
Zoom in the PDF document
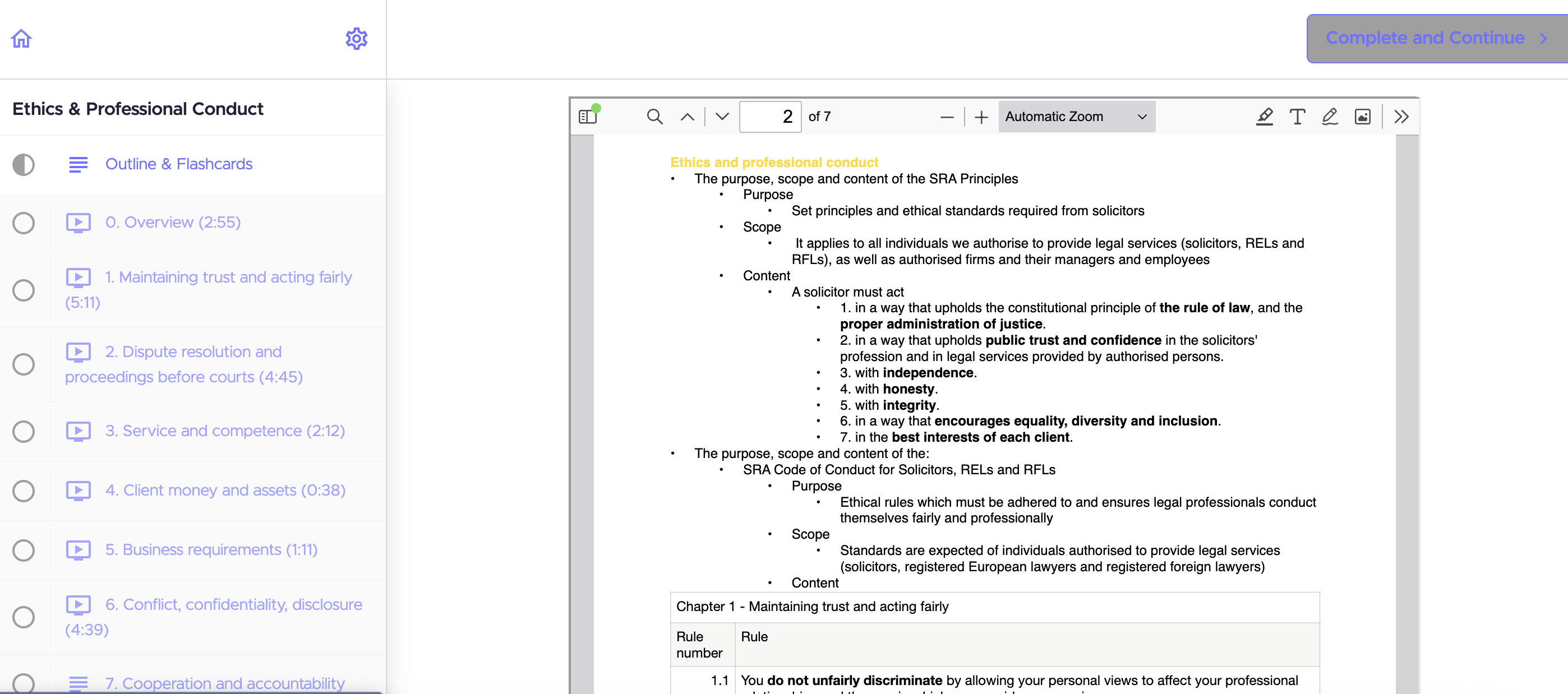[x=981, y=117]
